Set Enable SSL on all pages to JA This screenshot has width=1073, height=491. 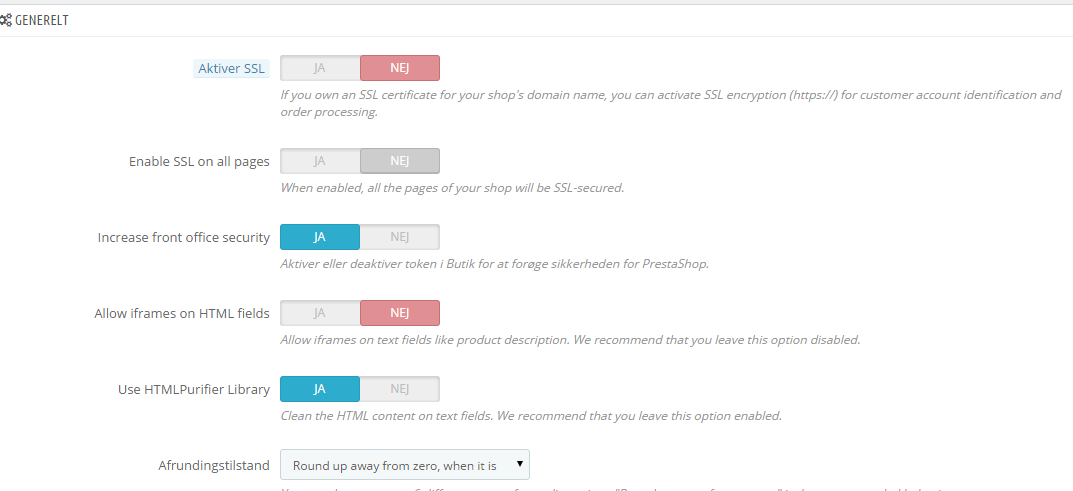[x=320, y=161]
